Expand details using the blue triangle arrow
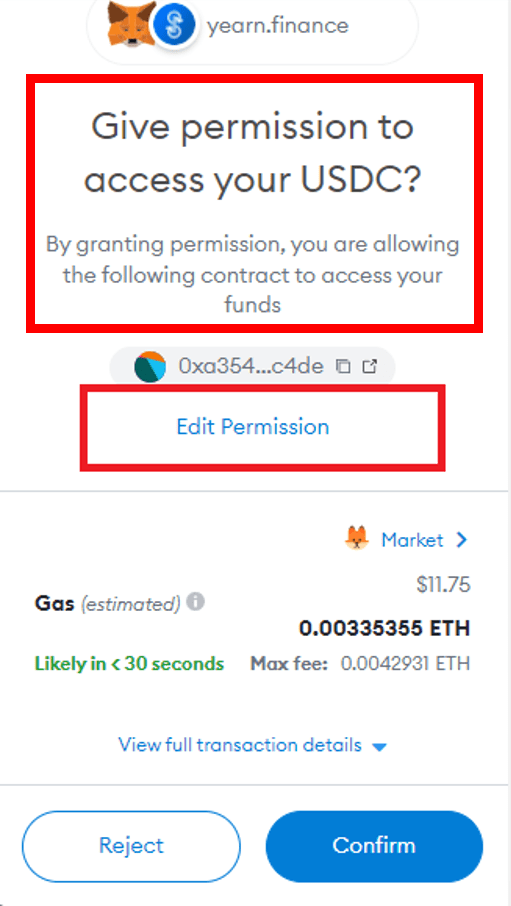This screenshot has height=906, width=511. click(379, 747)
